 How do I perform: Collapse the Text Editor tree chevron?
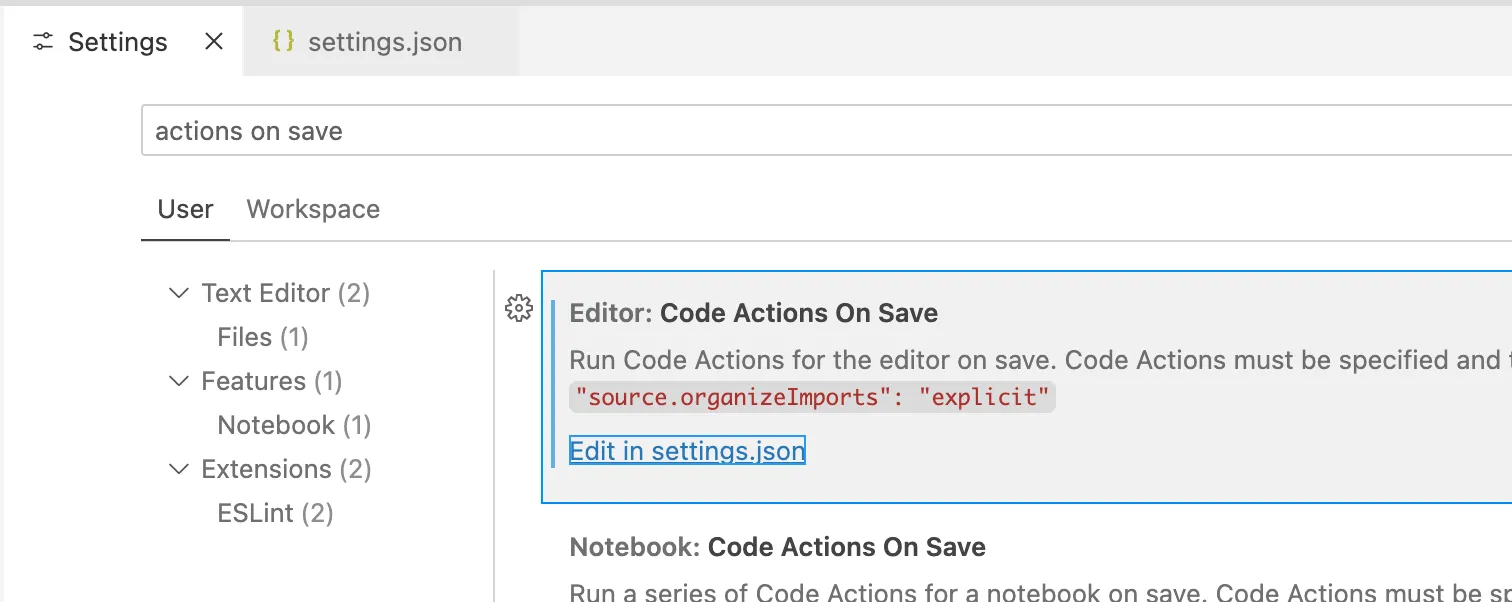tap(179, 293)
